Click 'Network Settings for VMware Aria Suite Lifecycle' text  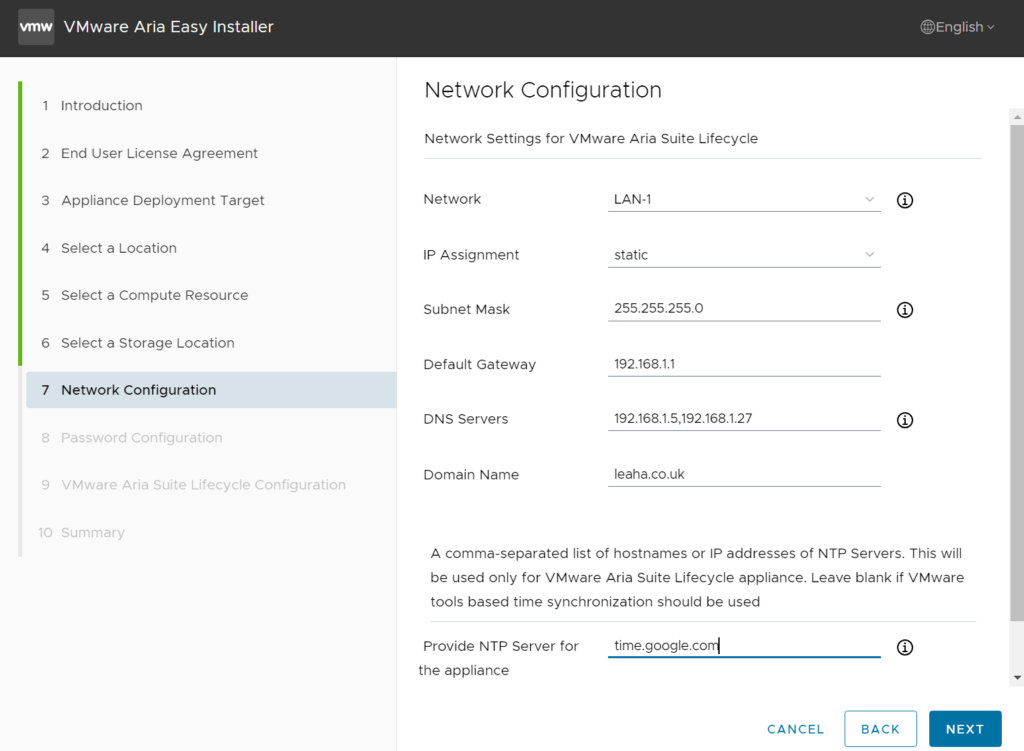591,138
